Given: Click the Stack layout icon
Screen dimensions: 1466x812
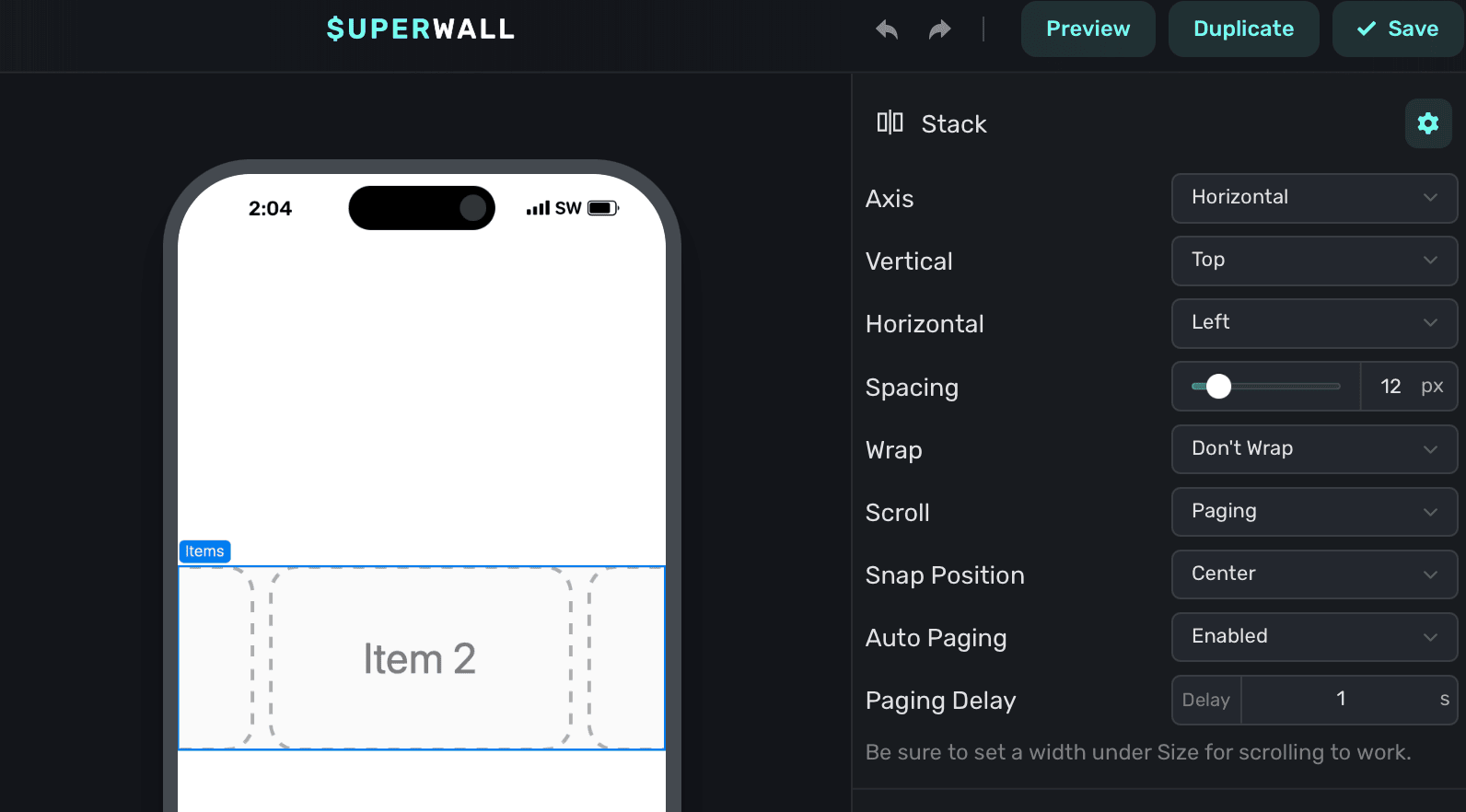Looking at the screenshot, I should pyautogui.click(x=890, y=122).
